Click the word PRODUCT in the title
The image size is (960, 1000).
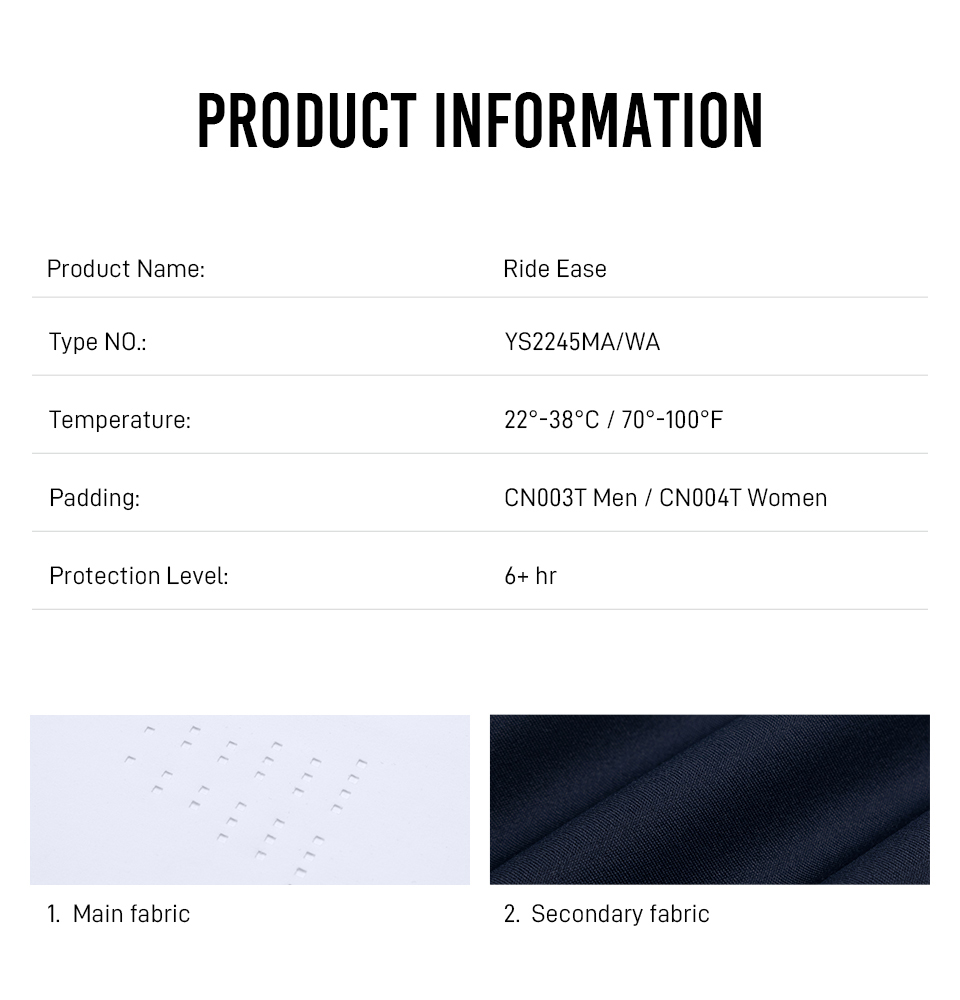point(307,121)
